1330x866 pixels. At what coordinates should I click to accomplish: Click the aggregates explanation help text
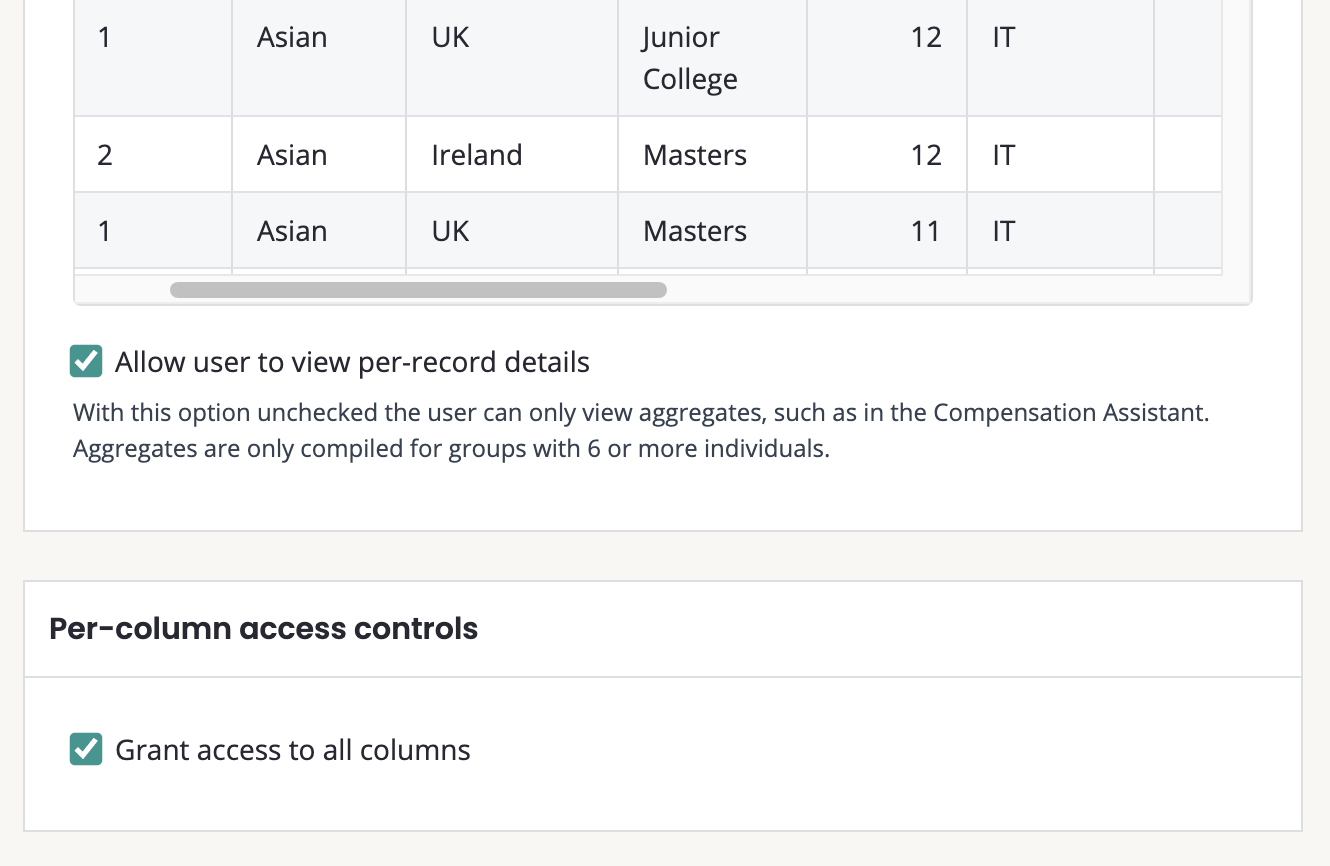[640, 430]
